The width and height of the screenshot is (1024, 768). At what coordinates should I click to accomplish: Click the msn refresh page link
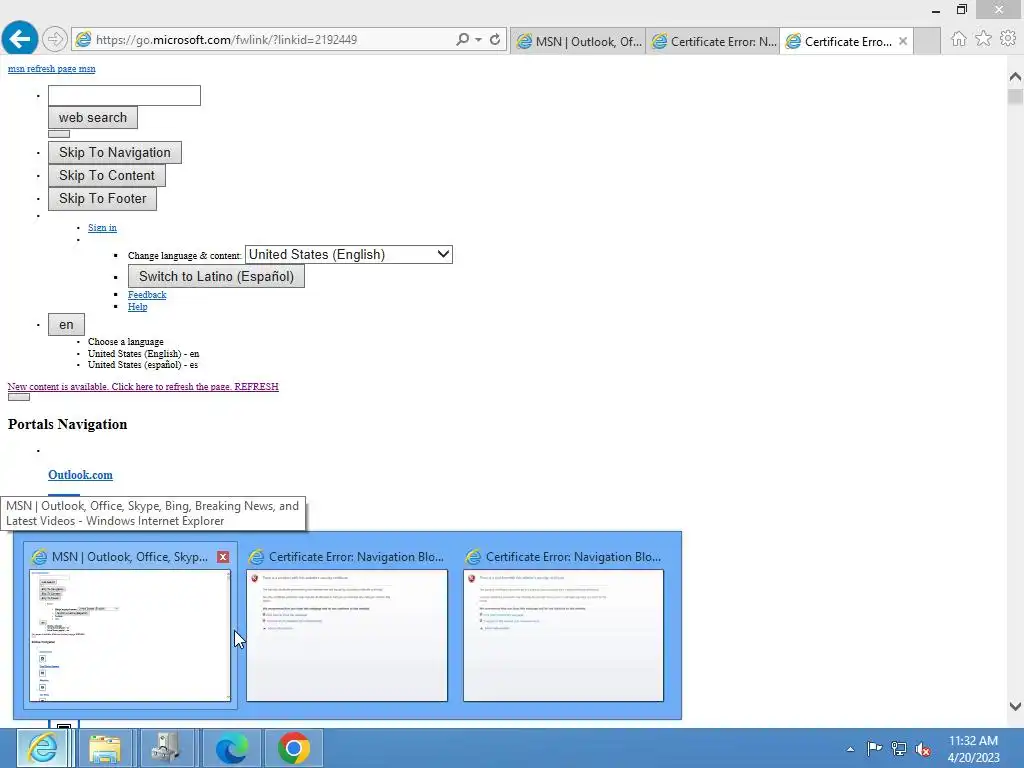pyautogui.click(x=52, y=69)
